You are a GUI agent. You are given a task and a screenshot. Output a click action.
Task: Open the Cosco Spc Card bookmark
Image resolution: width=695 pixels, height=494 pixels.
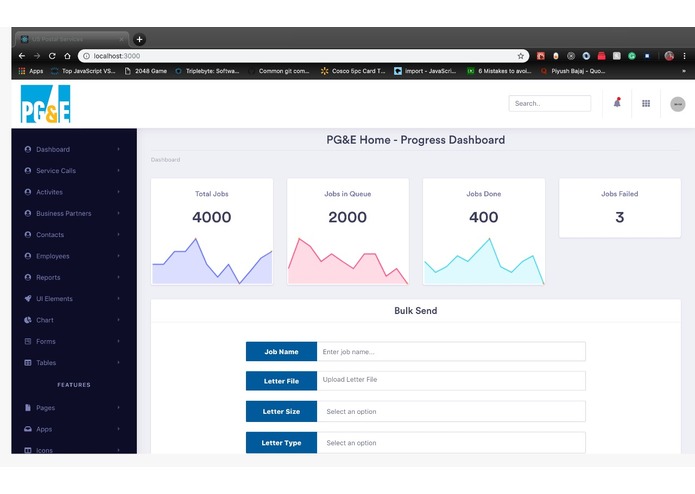tap(353, 71)
